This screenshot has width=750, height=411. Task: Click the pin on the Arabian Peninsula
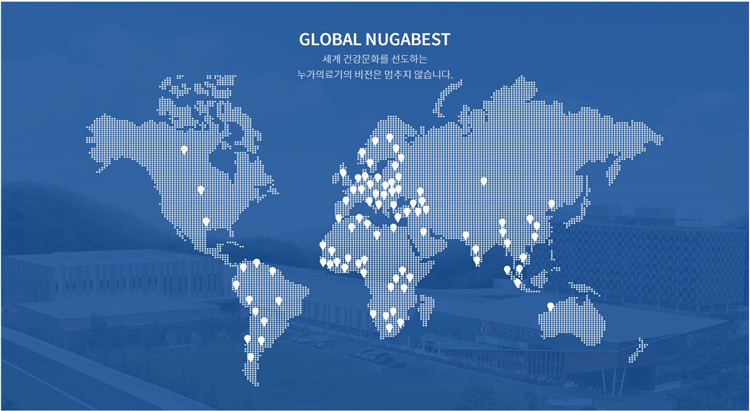tap(423, 232)
